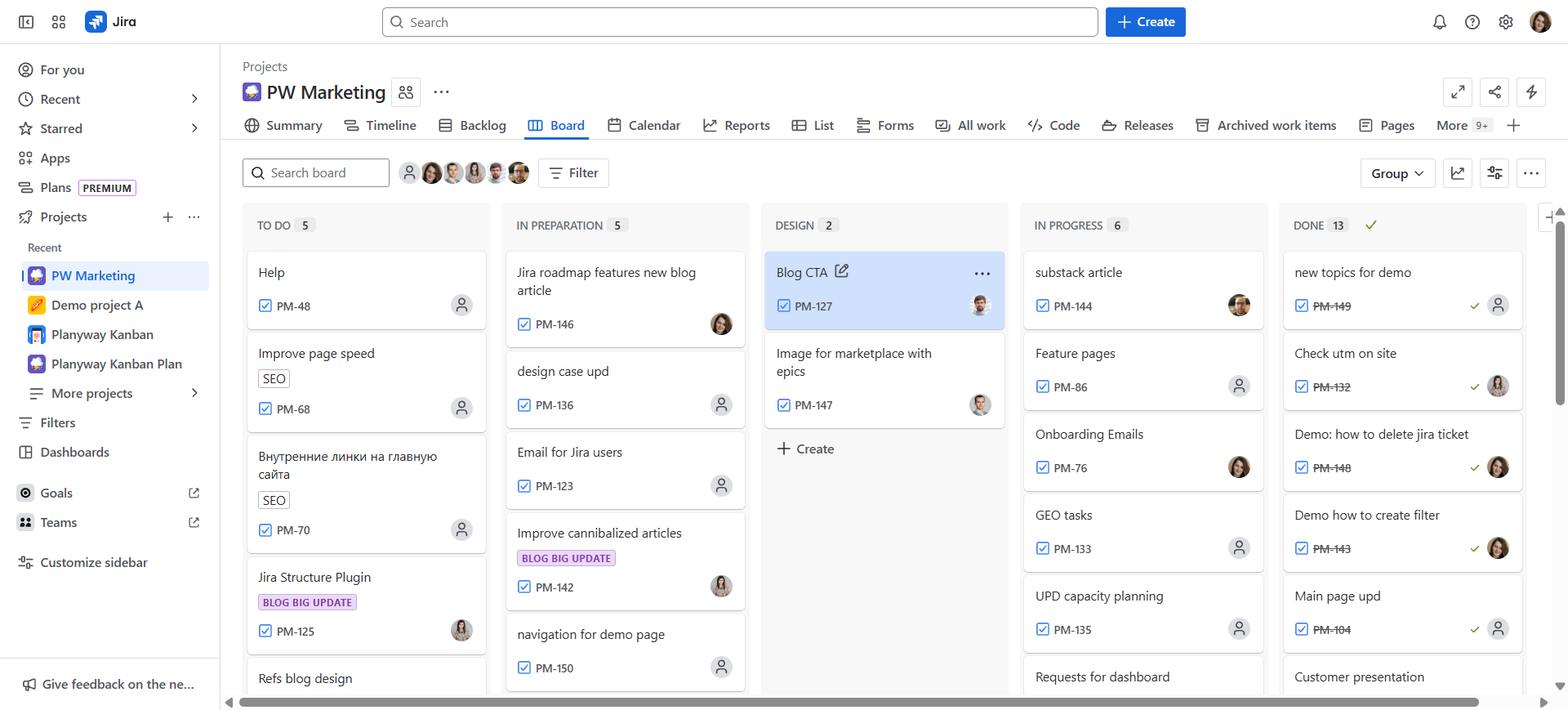Screen dimensions: 1568x710
Task: Collapse the sidebar with the panel icon
Action: (26, 22)
